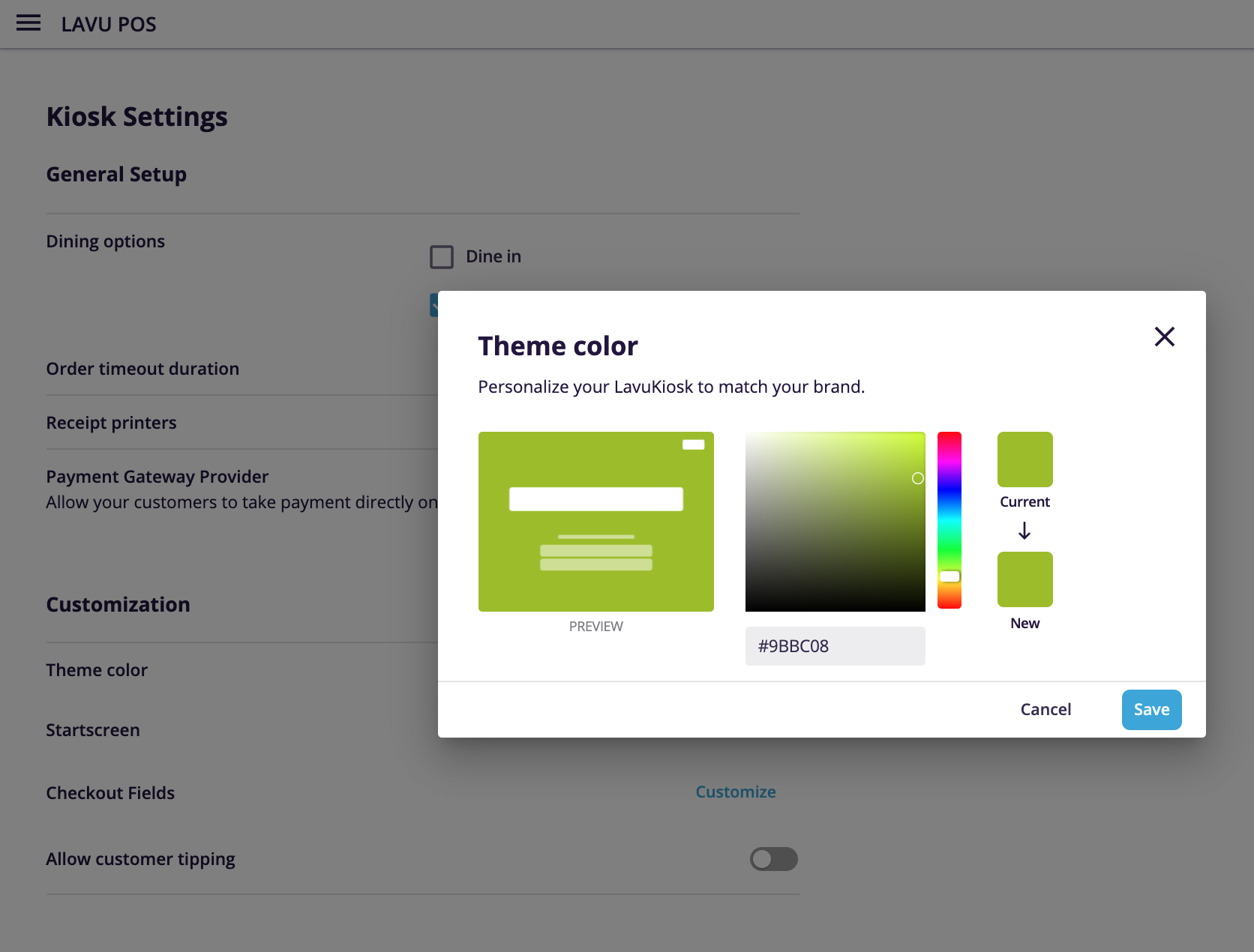The image size is (1254, 952).
Task: Toggle the checked dining option below Dine in
Action: [x=435, y=303]
